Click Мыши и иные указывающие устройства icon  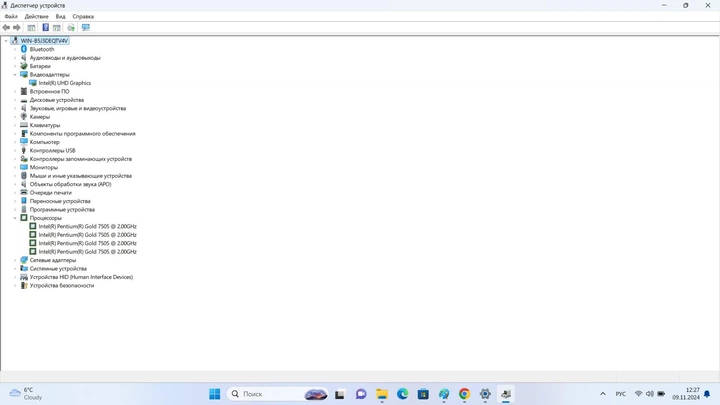24,176
